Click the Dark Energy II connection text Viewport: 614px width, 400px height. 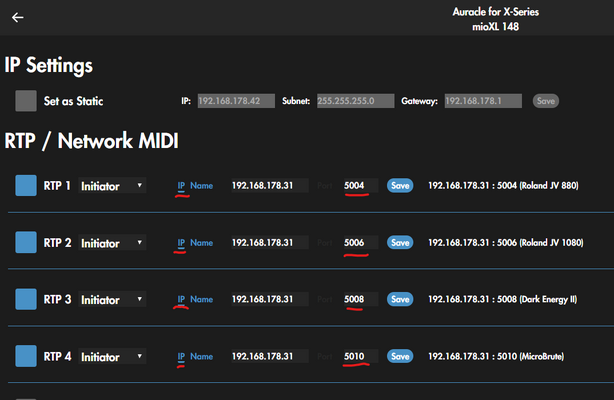coord(502,299)
